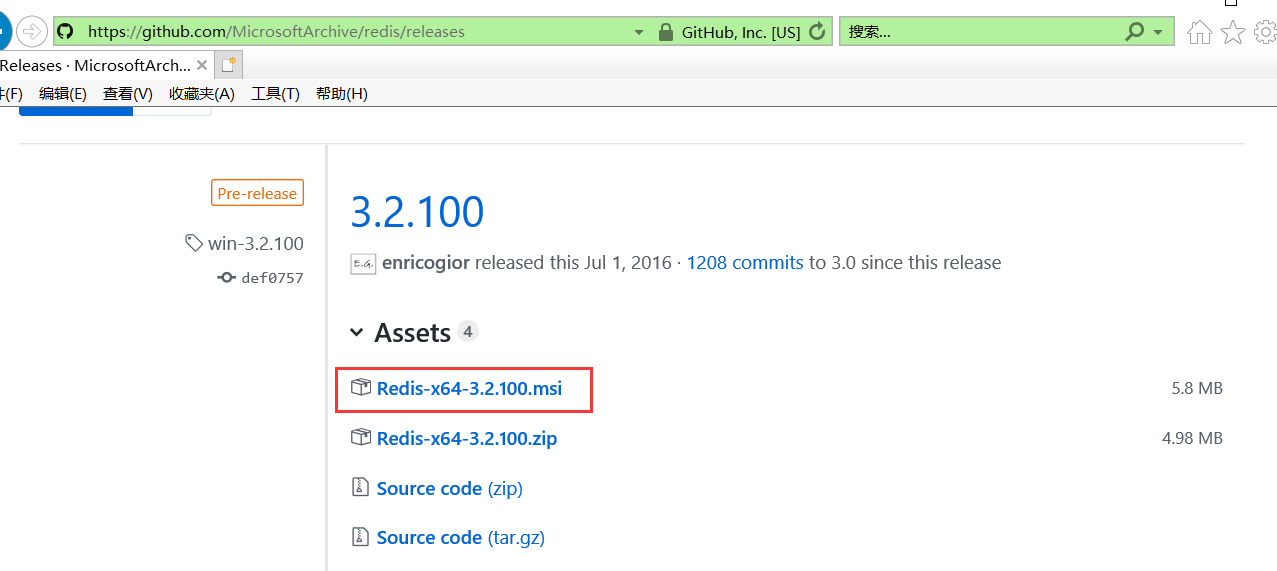Click the padlock security icon

(x=666, y=32)
